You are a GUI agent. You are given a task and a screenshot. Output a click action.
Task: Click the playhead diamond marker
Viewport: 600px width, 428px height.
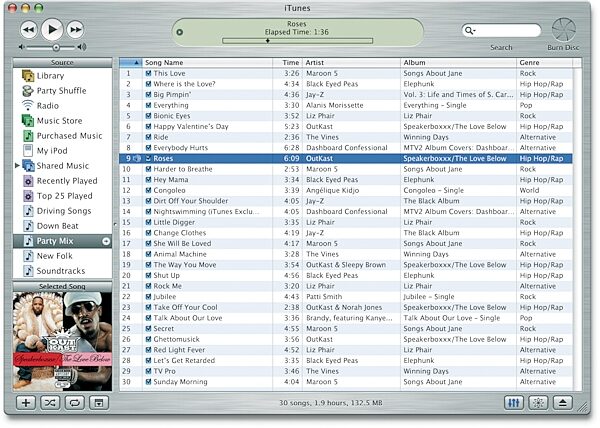267,41
